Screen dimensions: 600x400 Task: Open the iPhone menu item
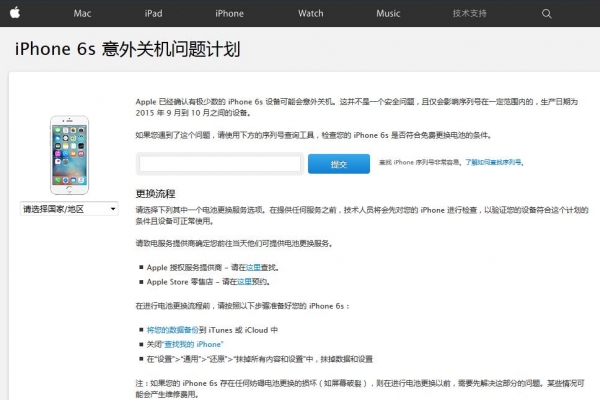coord(229,13)
